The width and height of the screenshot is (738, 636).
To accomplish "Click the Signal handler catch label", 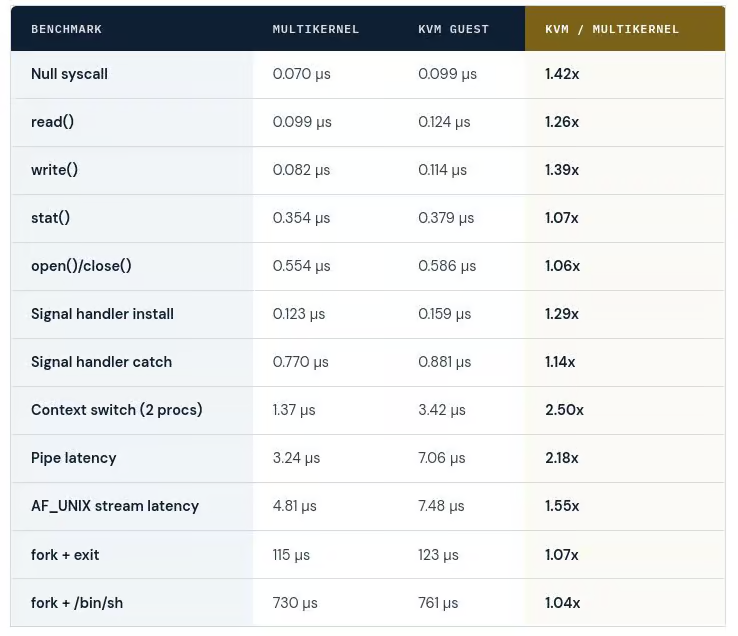I will 102,362.
